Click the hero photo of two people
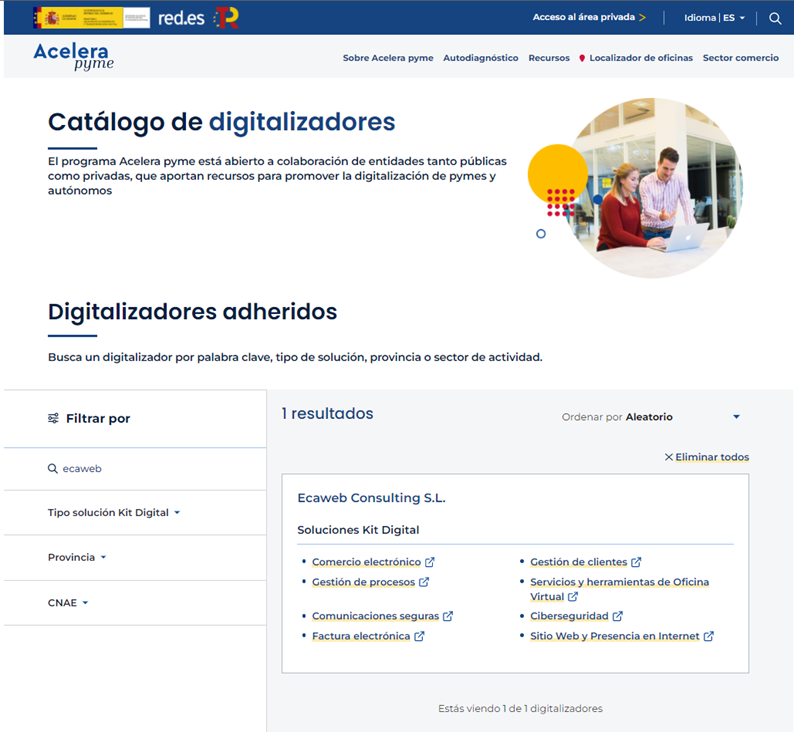This screenshot has width=794, height=732. pyautogui.click(x=654, y=188)
